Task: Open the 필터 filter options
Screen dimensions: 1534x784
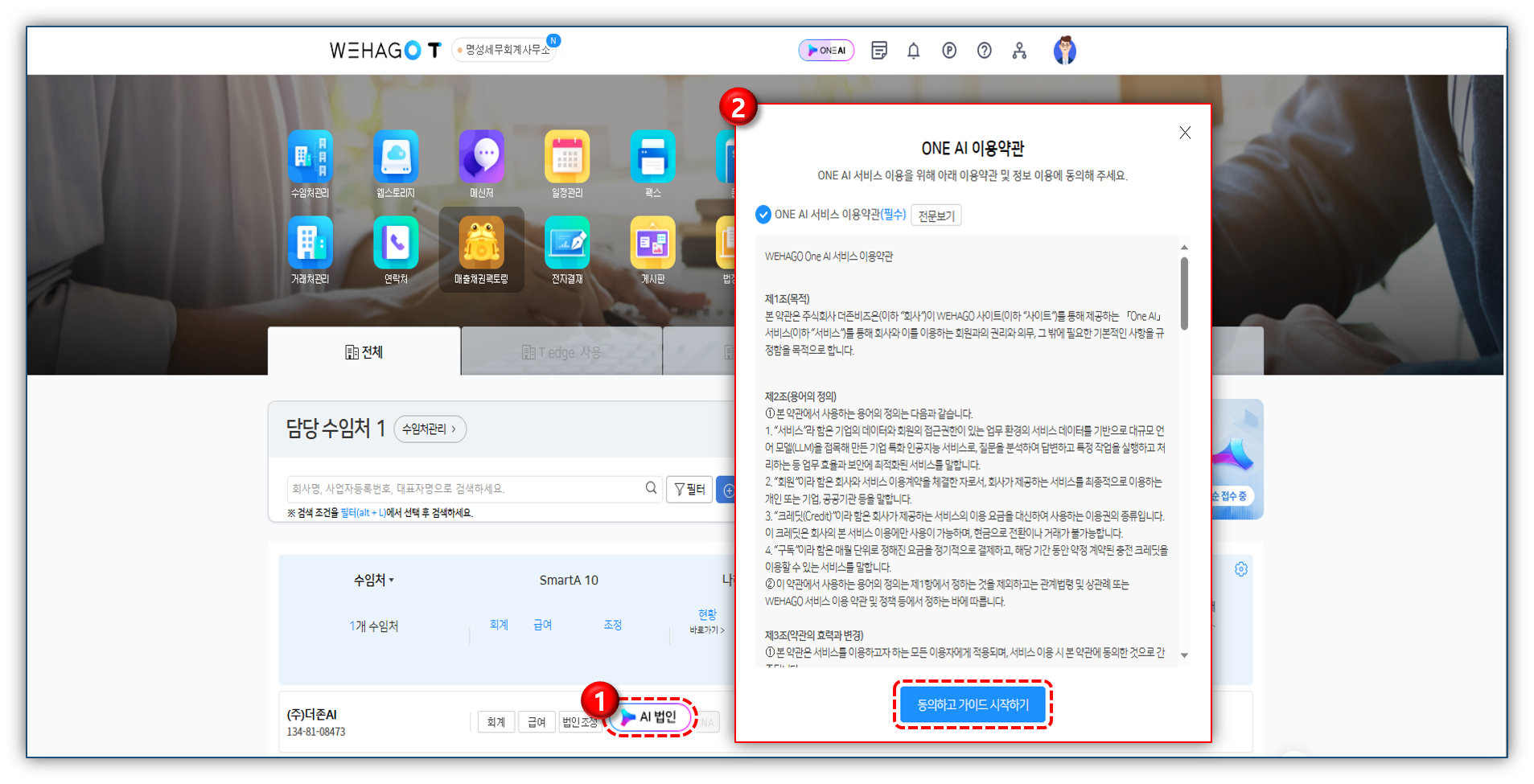Action: (x=689, y=489)
